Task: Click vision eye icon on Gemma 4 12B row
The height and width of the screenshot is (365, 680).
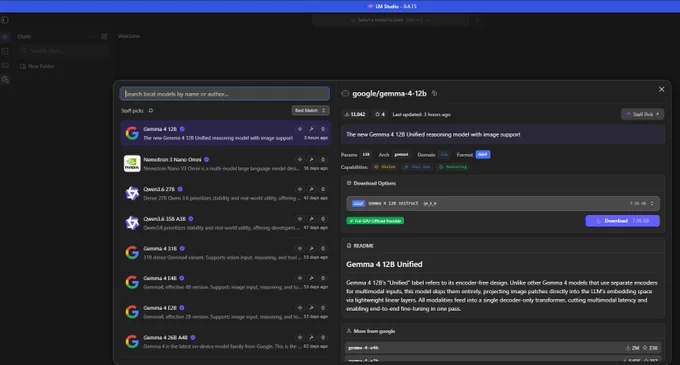Action: click(300, 129)
